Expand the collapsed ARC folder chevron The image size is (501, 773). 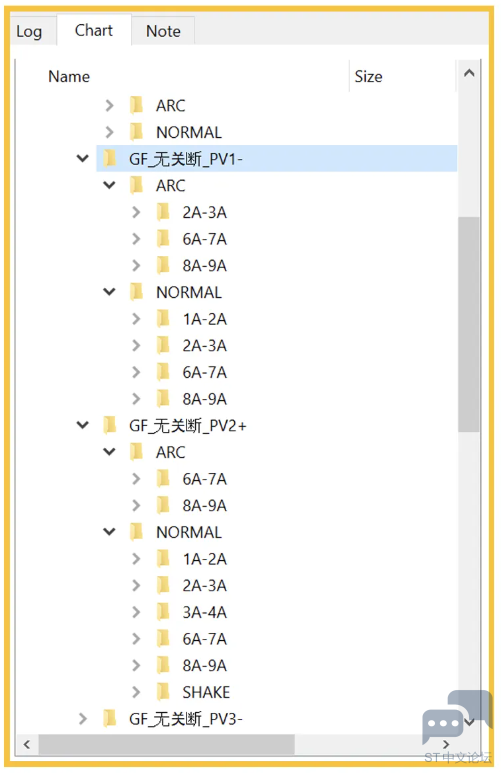109,105
